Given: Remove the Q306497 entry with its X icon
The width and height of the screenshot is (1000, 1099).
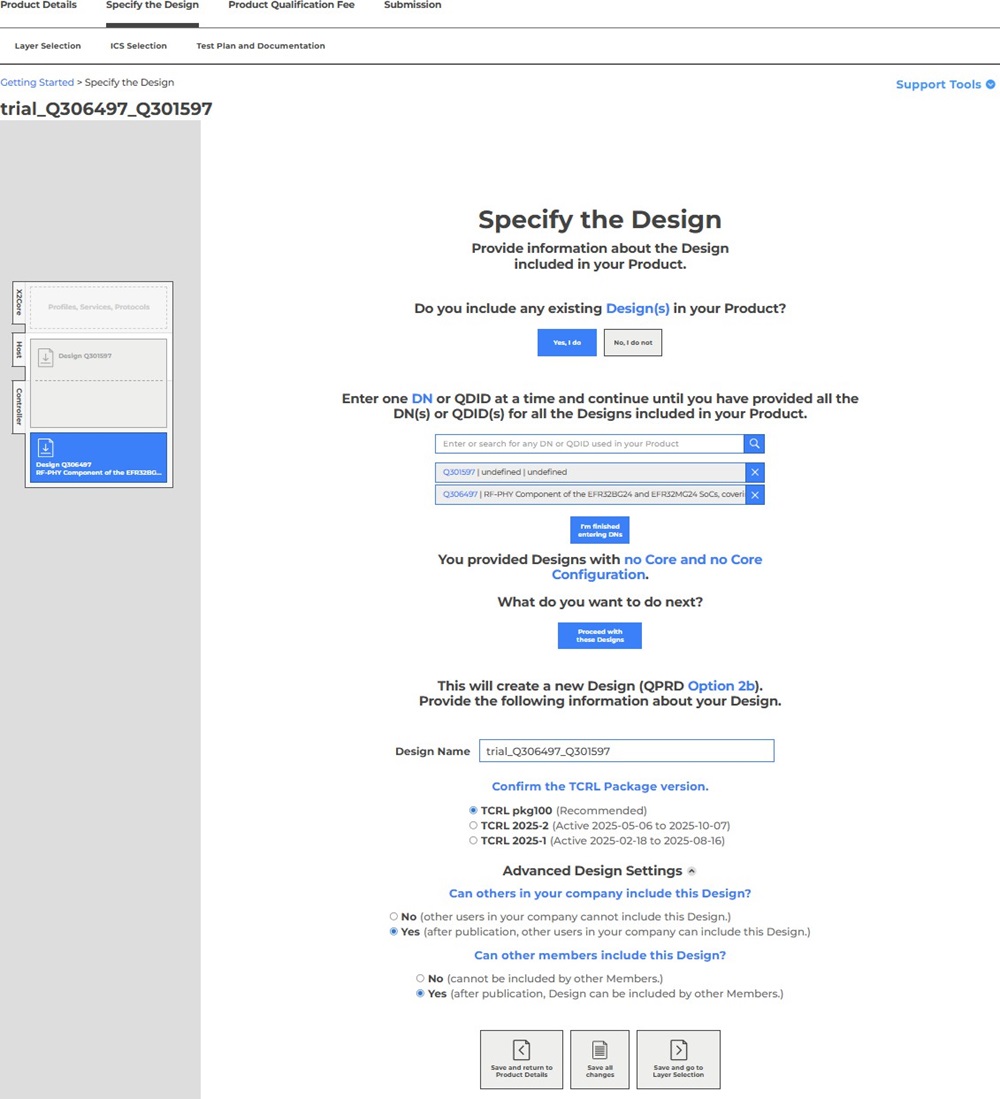Looking at the screenshot, I should [755, 494].
